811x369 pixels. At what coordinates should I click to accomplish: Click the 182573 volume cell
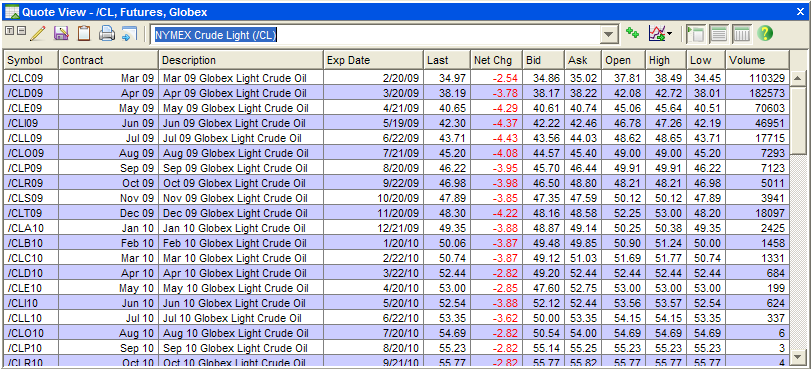tap(757, 93)
